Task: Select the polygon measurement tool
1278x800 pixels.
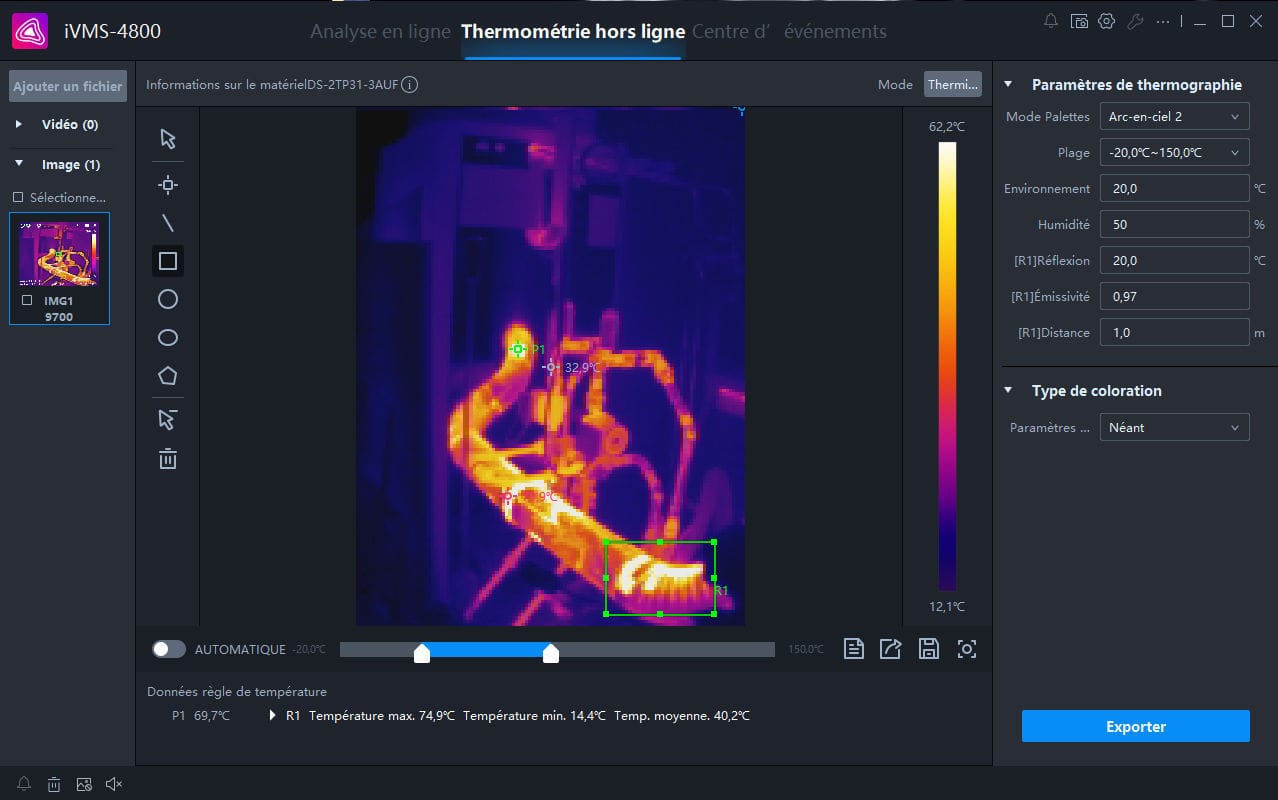Action: click(x=167, y=375)
